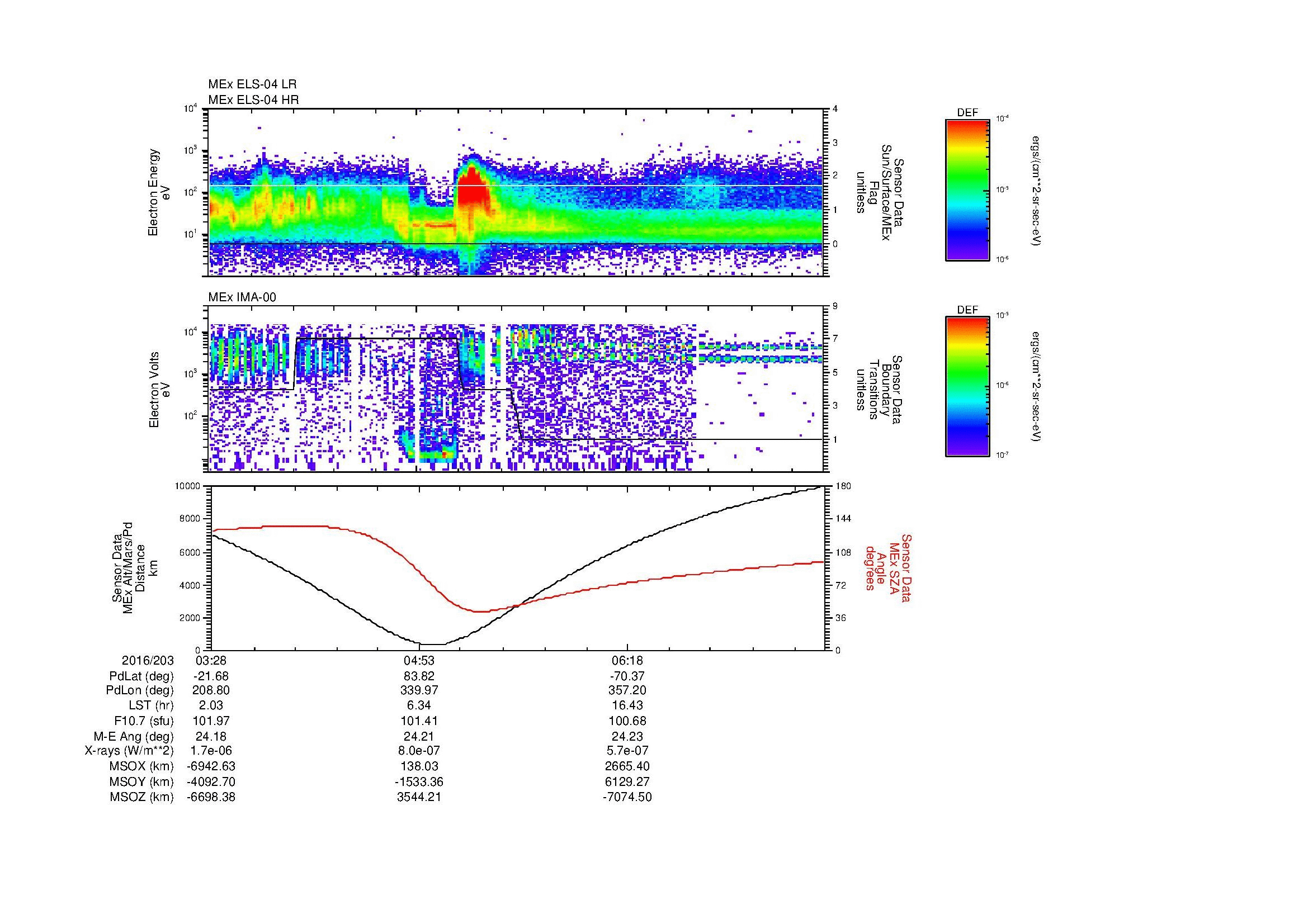The image size is (1308, 924).
Task: Click the time tick label '06:18'
Action: (627, 660)
